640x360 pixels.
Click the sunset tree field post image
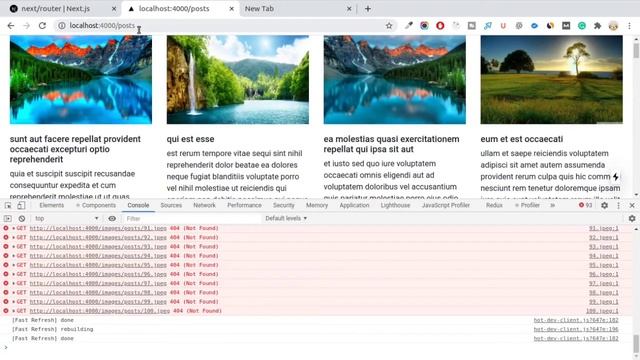[551, 80]
